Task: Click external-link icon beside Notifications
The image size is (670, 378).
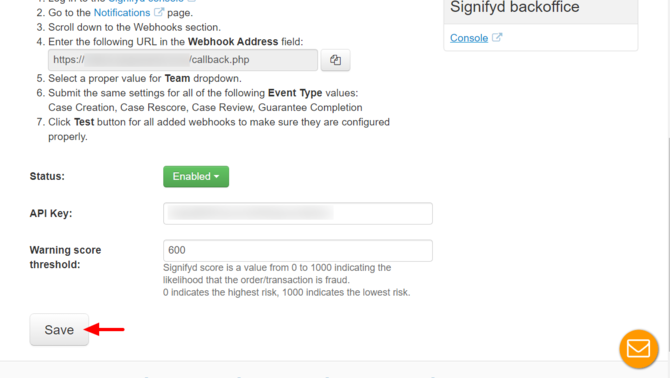Action: [x=159, y=12]
